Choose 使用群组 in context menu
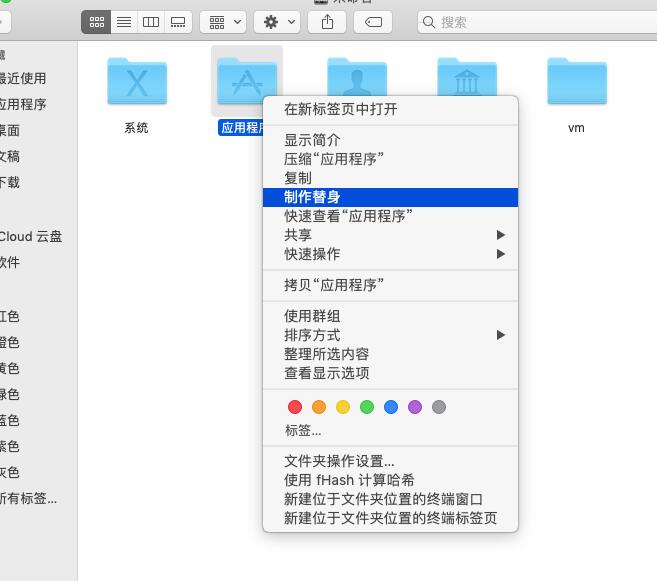 click(x=391, y=316)
